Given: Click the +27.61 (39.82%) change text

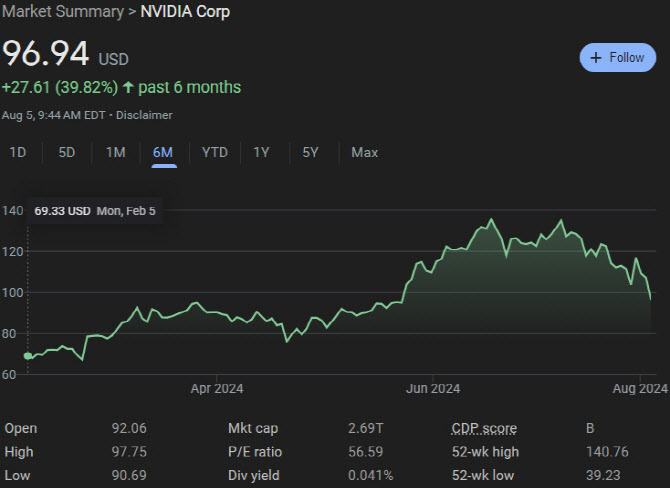Looking at the screenshot, I should [x=60, y=87].
